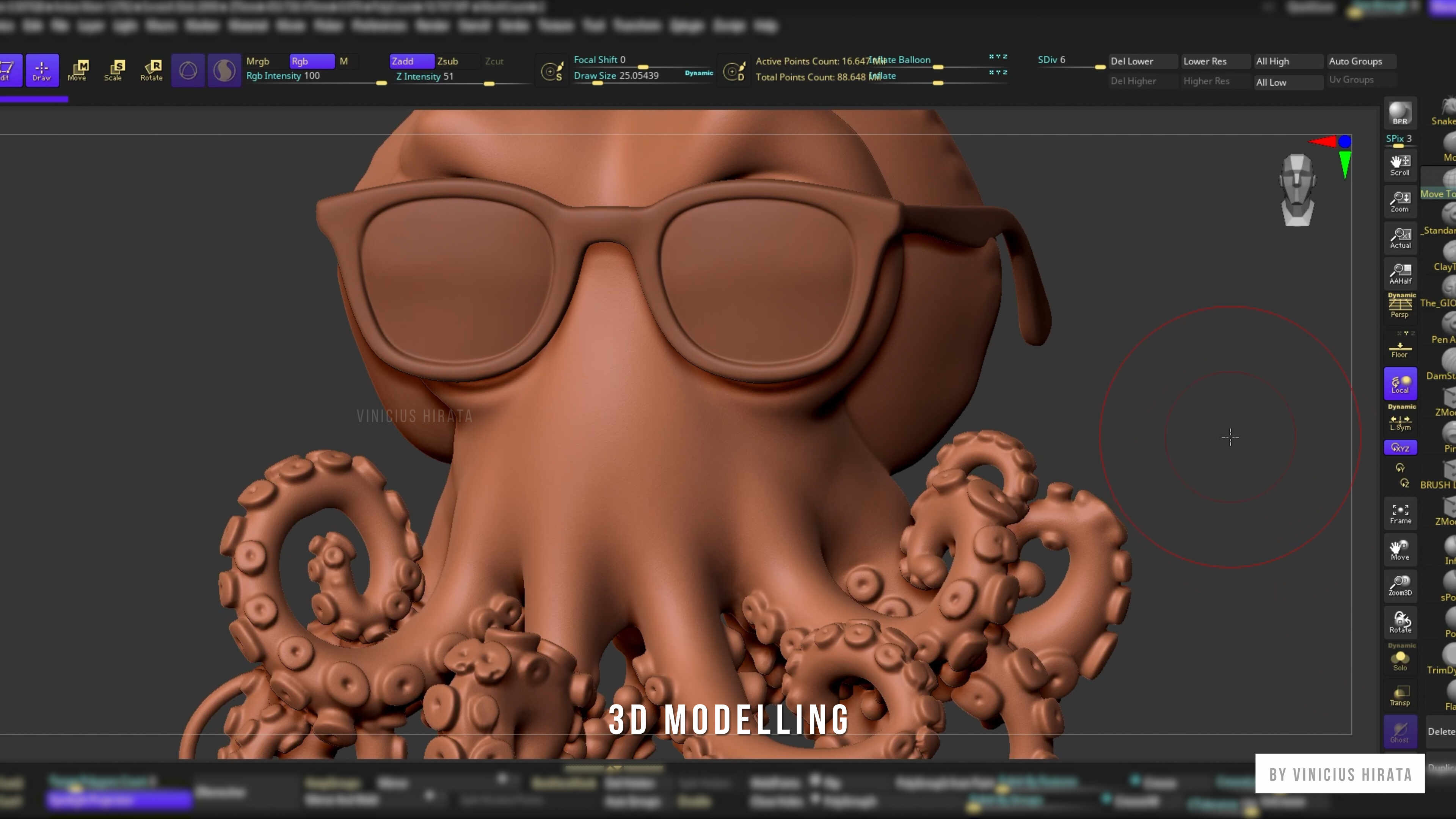
Task: Click the AAHalf icon
Action: [1400, 273]
